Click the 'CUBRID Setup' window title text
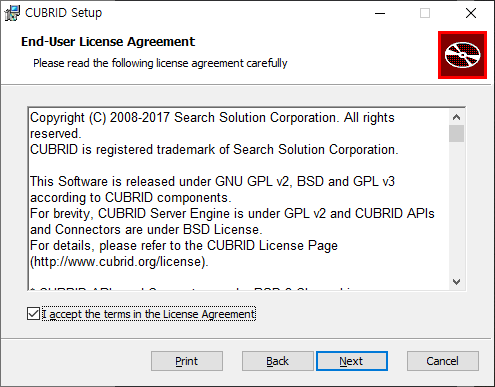Screen dimensions: 495x387 pyautogui.click(x=64, y=13)
